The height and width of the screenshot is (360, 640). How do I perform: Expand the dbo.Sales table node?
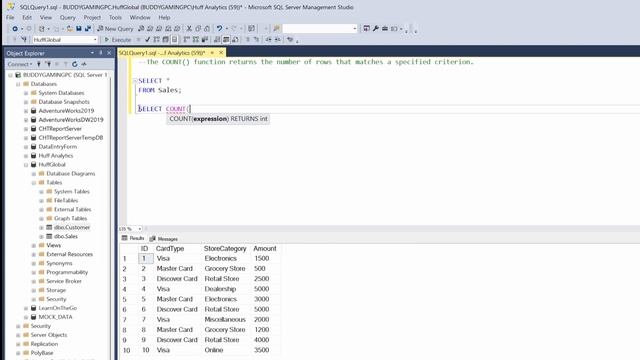click(x=42, y=237)
